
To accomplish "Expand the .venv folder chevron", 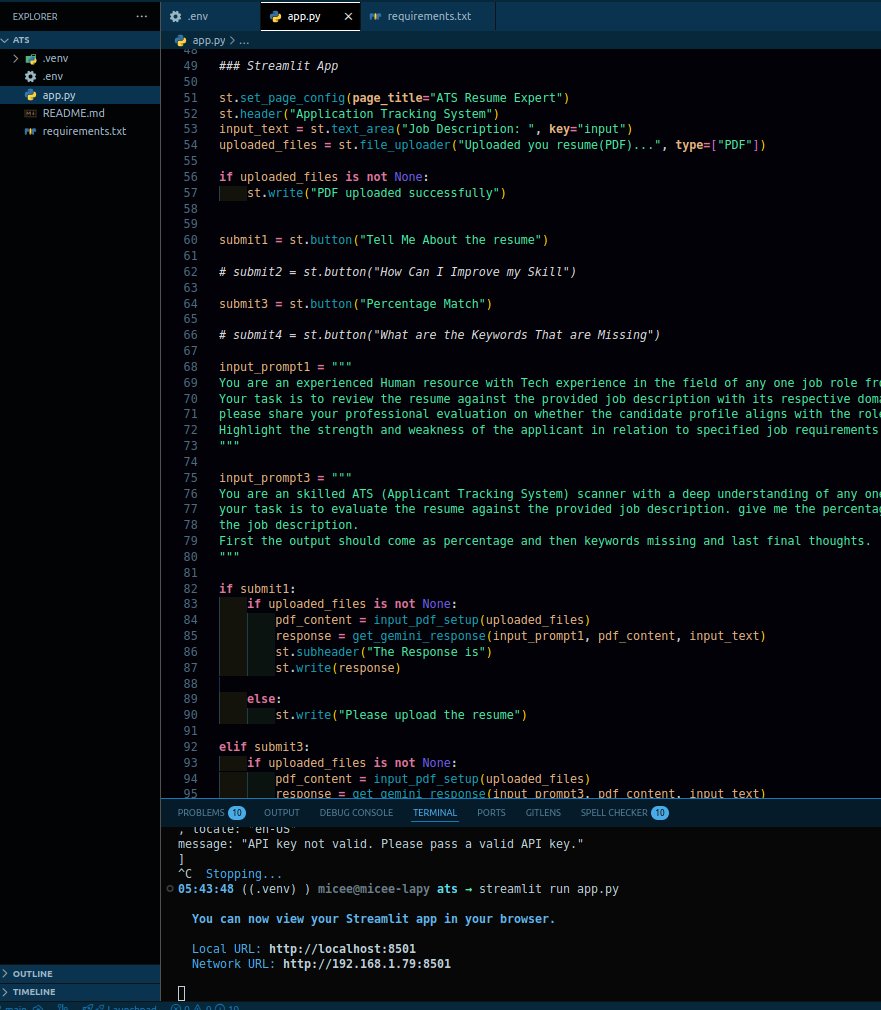I will coord(15,59).
